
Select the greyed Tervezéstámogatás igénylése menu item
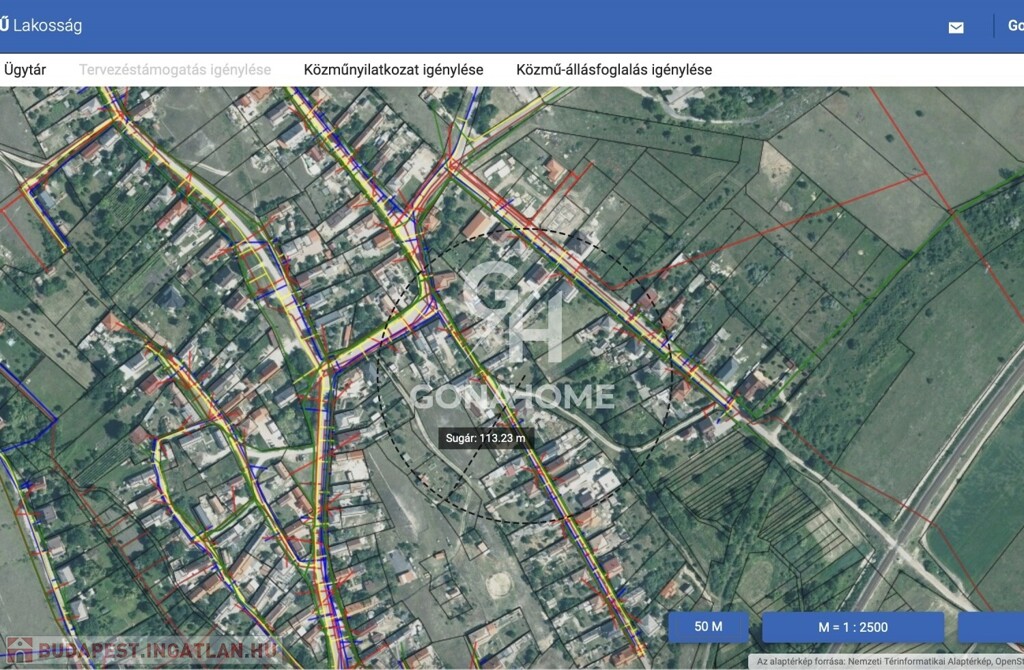(175, 70)
